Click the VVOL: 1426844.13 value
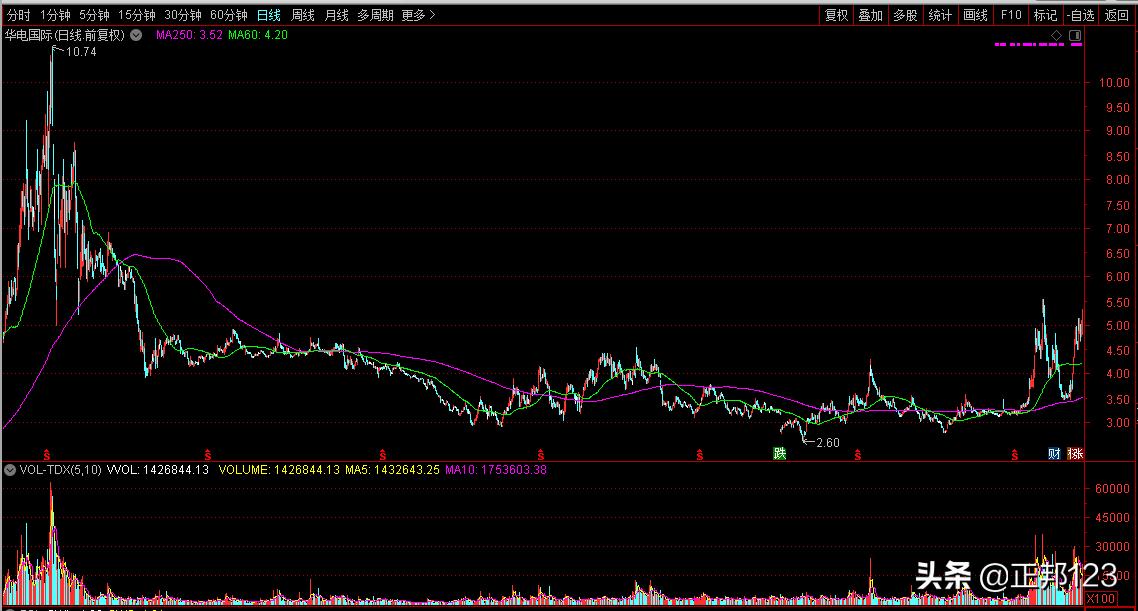This screenshot has height=611, width=1138. 157,470
